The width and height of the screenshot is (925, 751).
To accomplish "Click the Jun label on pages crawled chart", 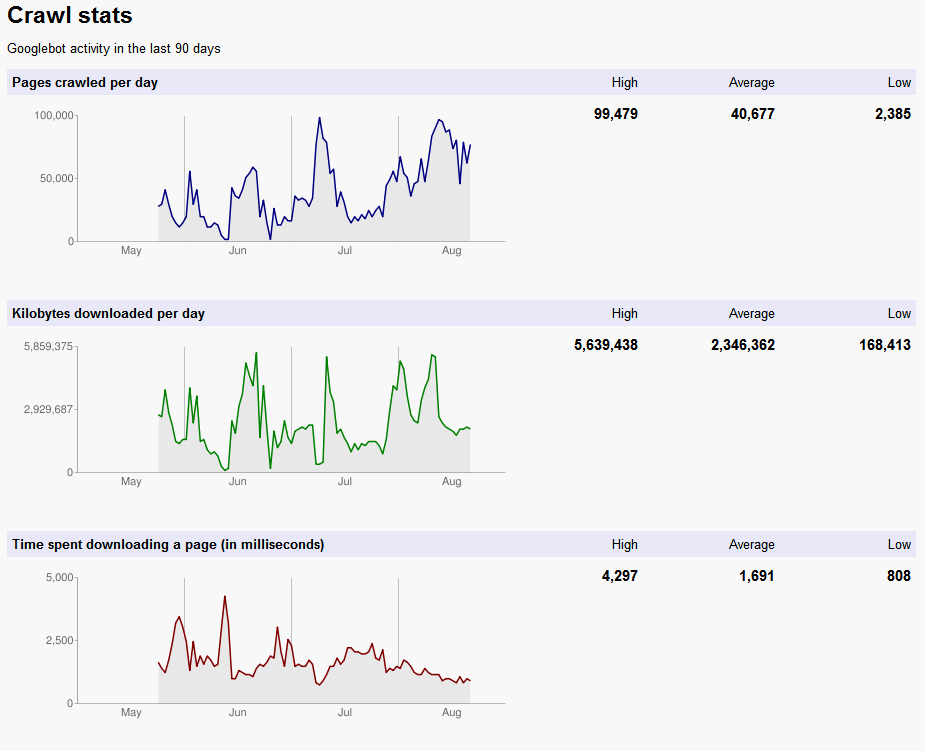I will point(238,251).
